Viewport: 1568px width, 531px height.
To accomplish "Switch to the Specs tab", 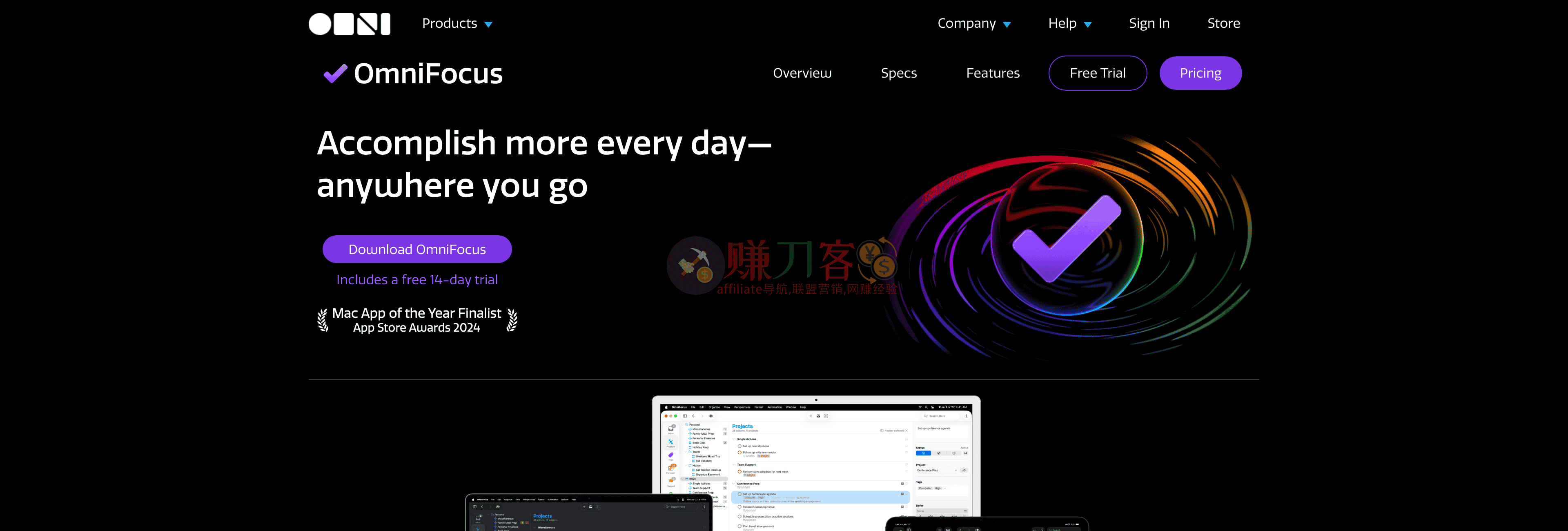I will [899, 72].
